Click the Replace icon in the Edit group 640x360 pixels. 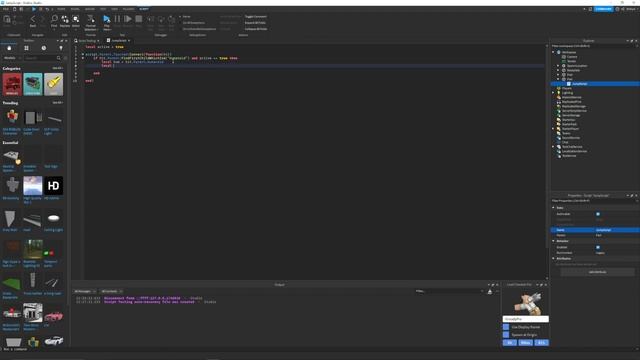coord(65,19)
